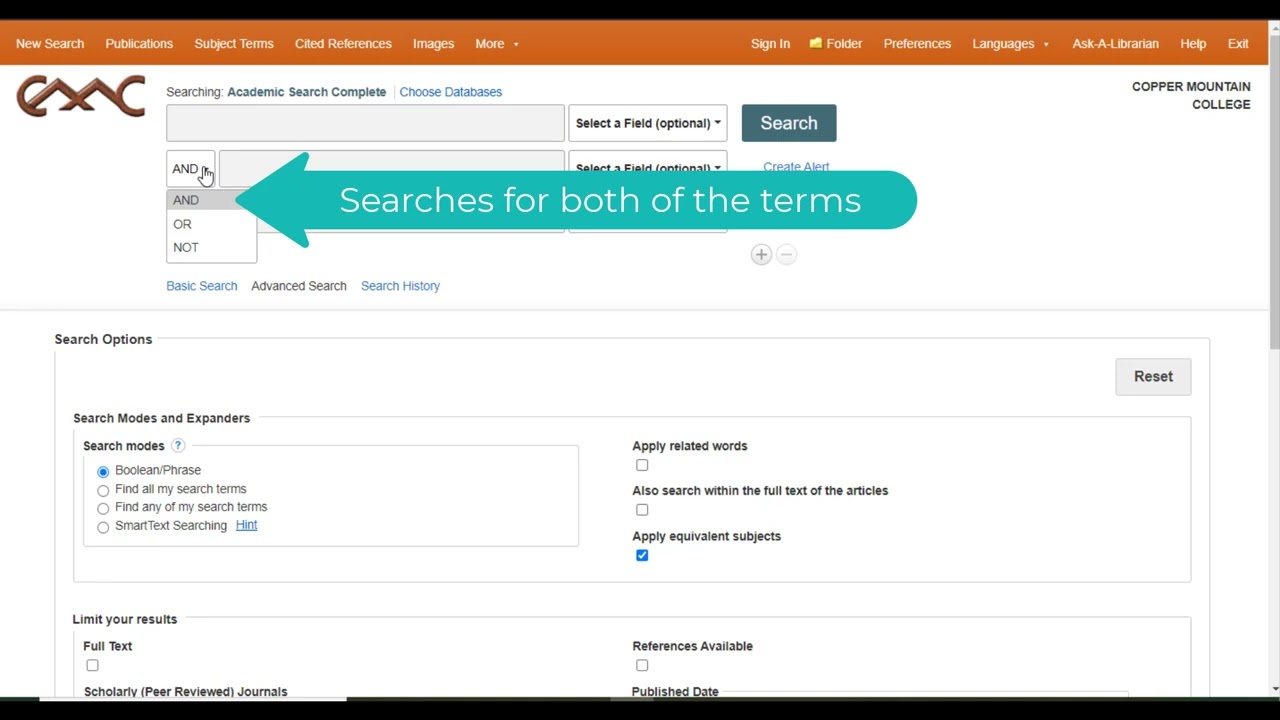Expand the Languages dropdown
This screenshot has height=720, width=1280.
[x=1011, y=44]
